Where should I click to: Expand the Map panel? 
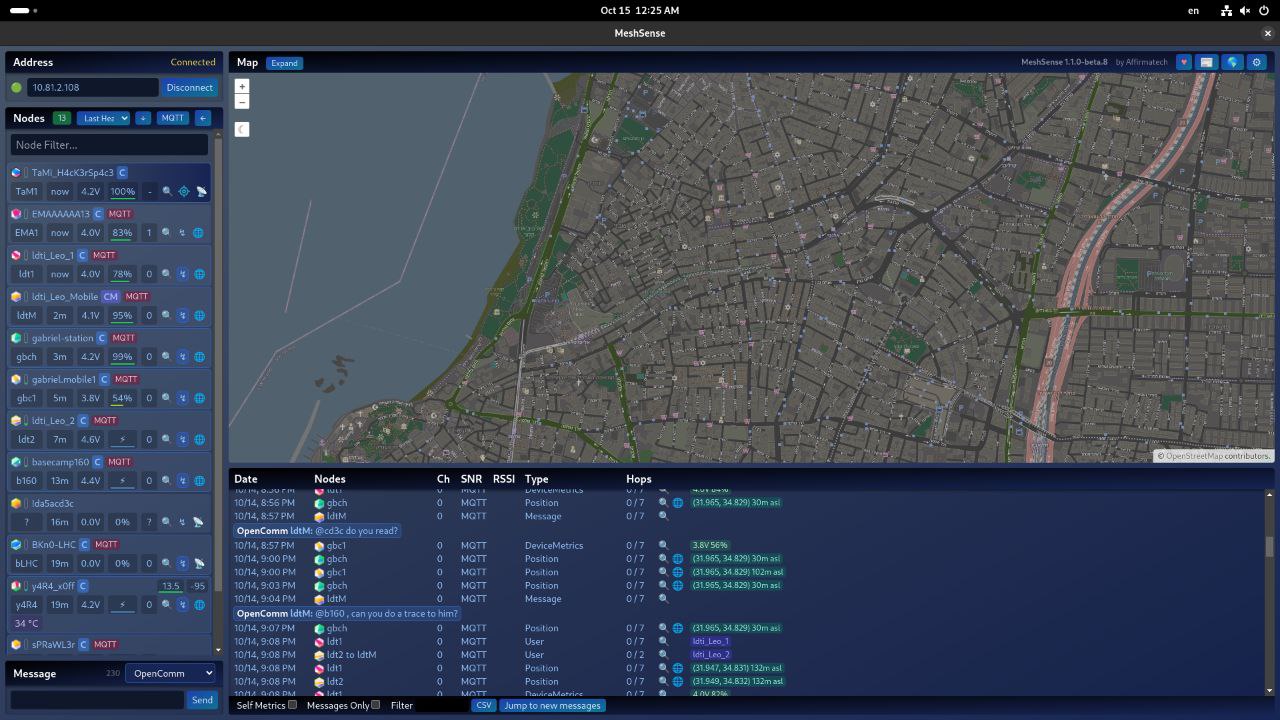tap(284, 63)
